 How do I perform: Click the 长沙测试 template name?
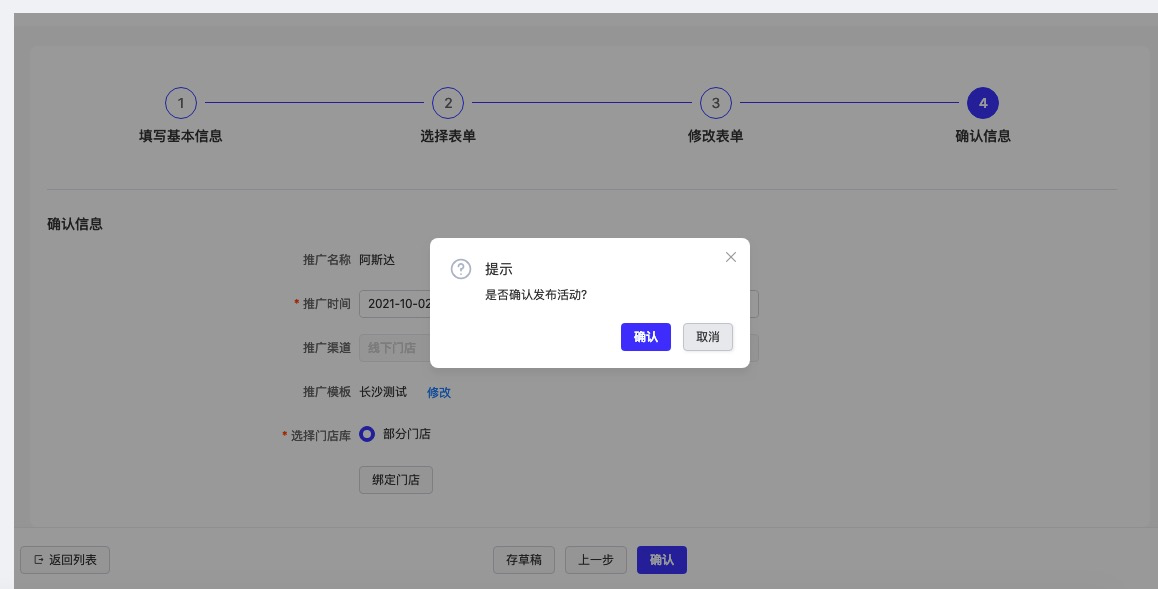(383, 392)
